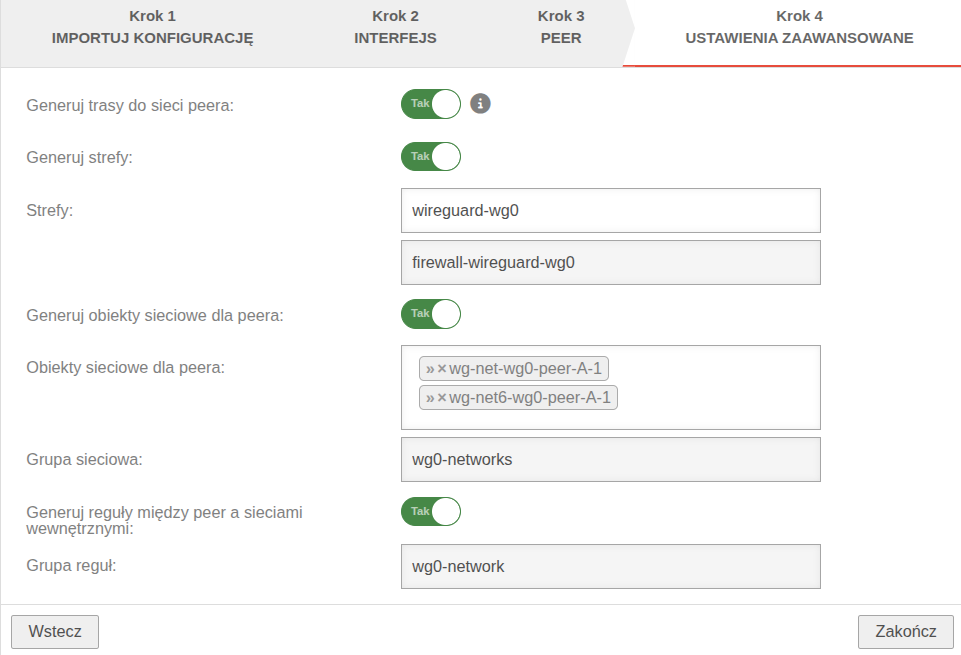Focus the Strefy field containing wireguard-wg0
The height and width of the screenshot is (655, 961).
click(x=610, y=210)
